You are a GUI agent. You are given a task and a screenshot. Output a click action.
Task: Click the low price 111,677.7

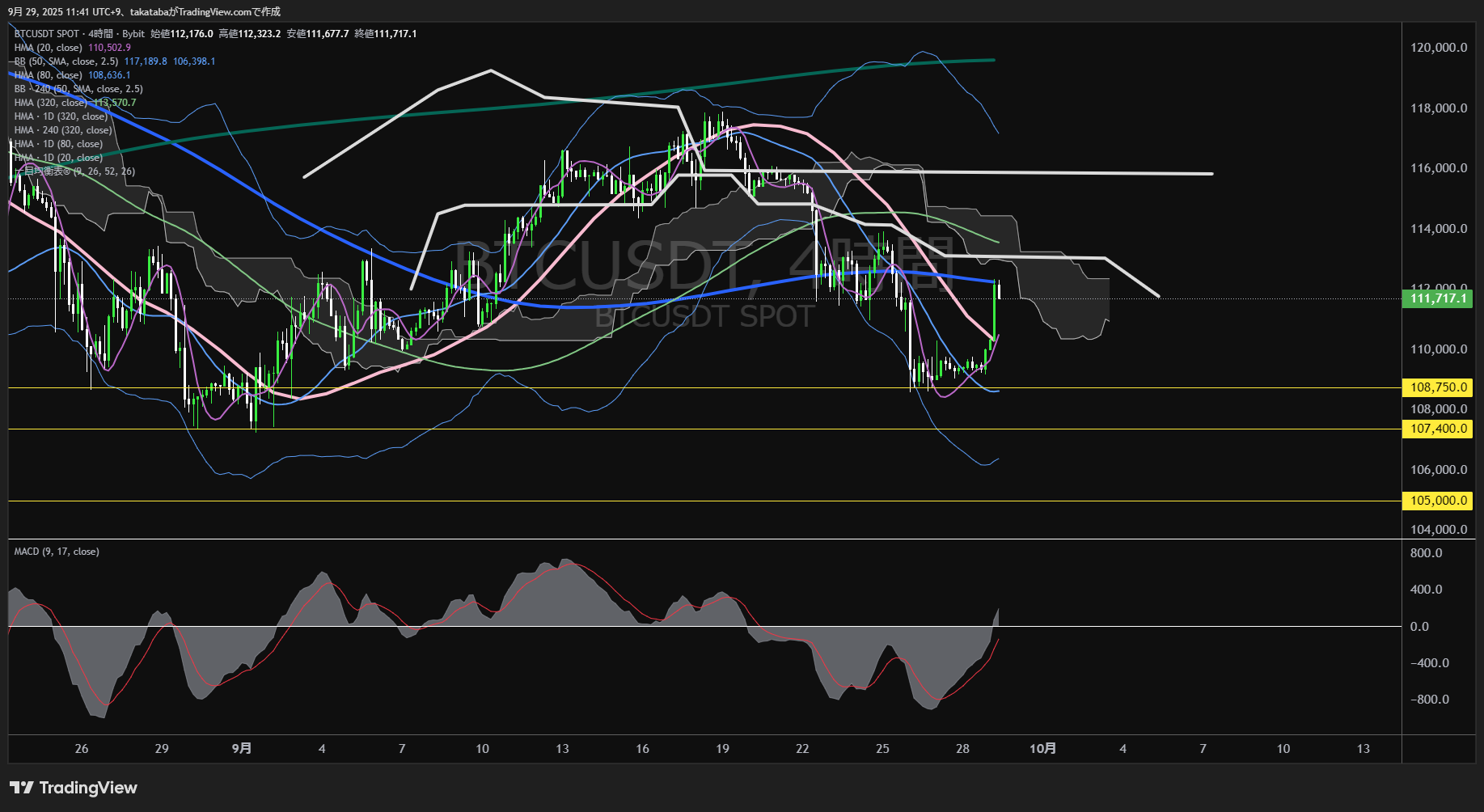pyautogui.click(x=328, y=34)
